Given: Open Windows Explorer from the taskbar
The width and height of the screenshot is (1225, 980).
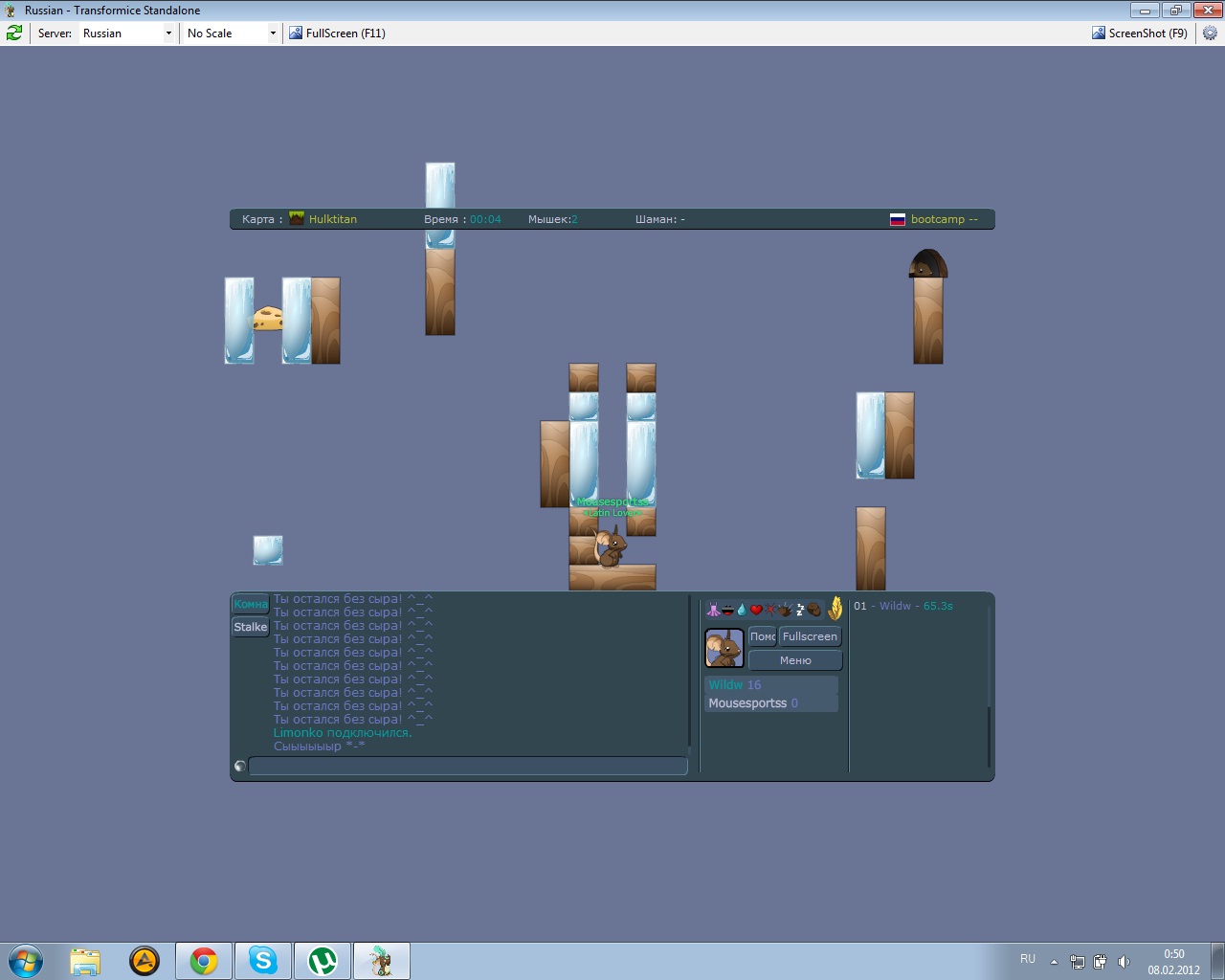Looking at the screenshot, I should 85,961.
